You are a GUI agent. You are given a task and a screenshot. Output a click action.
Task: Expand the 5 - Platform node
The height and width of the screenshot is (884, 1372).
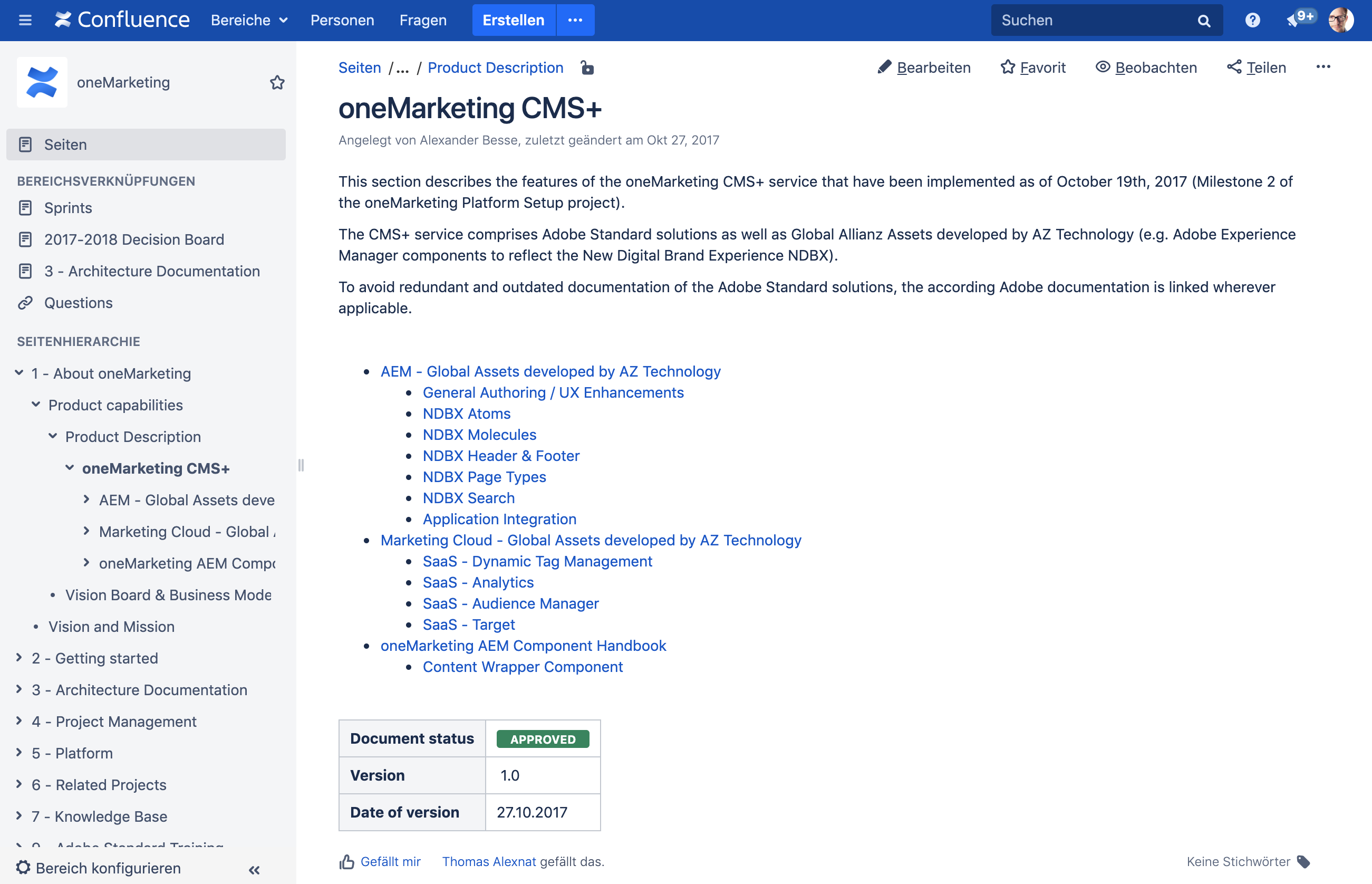tap(19, 753)
